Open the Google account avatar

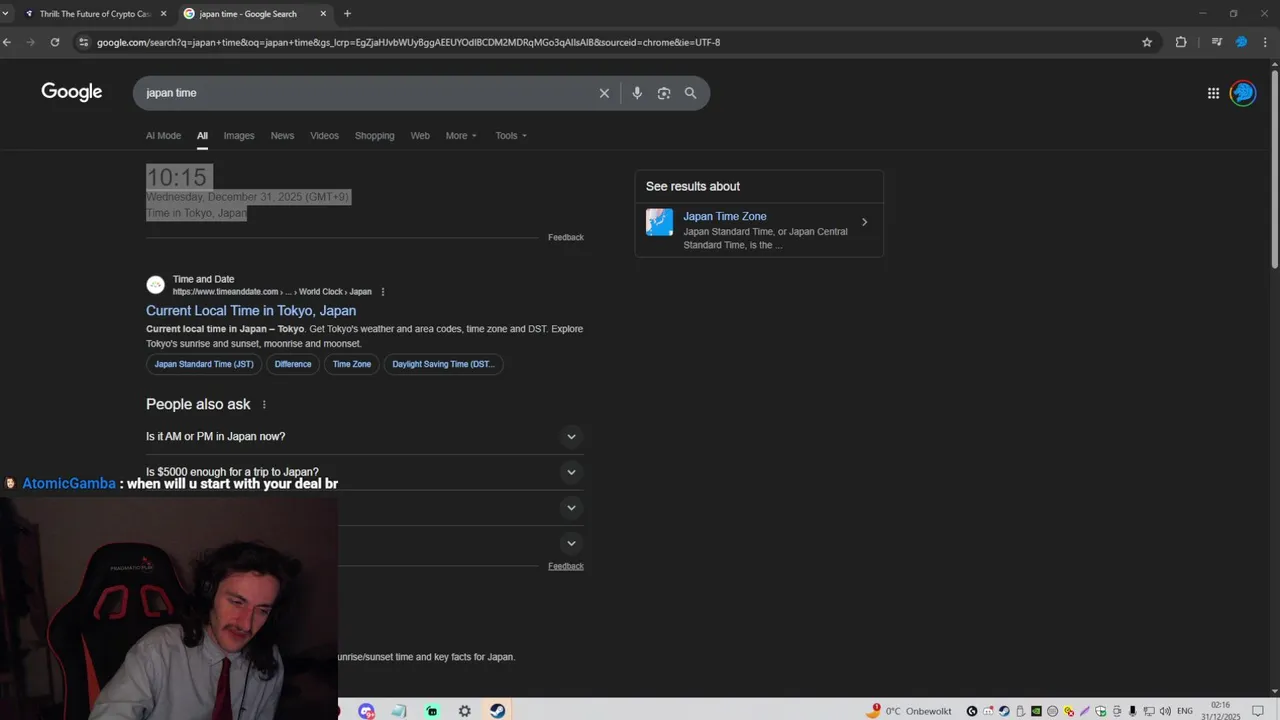pos(1243,93)
